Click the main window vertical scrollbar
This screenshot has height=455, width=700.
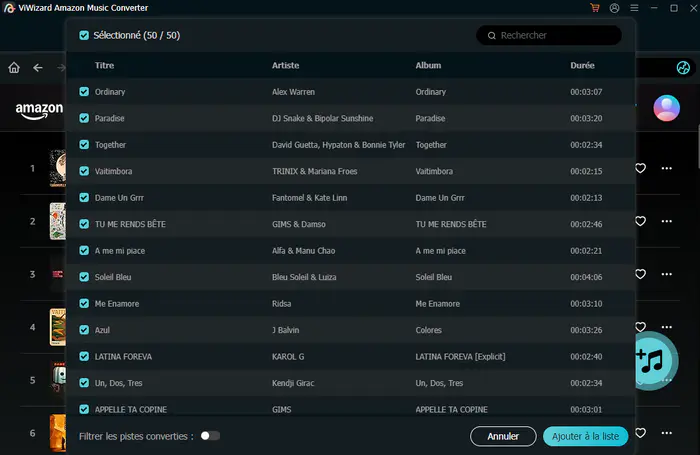click(698, 147)
